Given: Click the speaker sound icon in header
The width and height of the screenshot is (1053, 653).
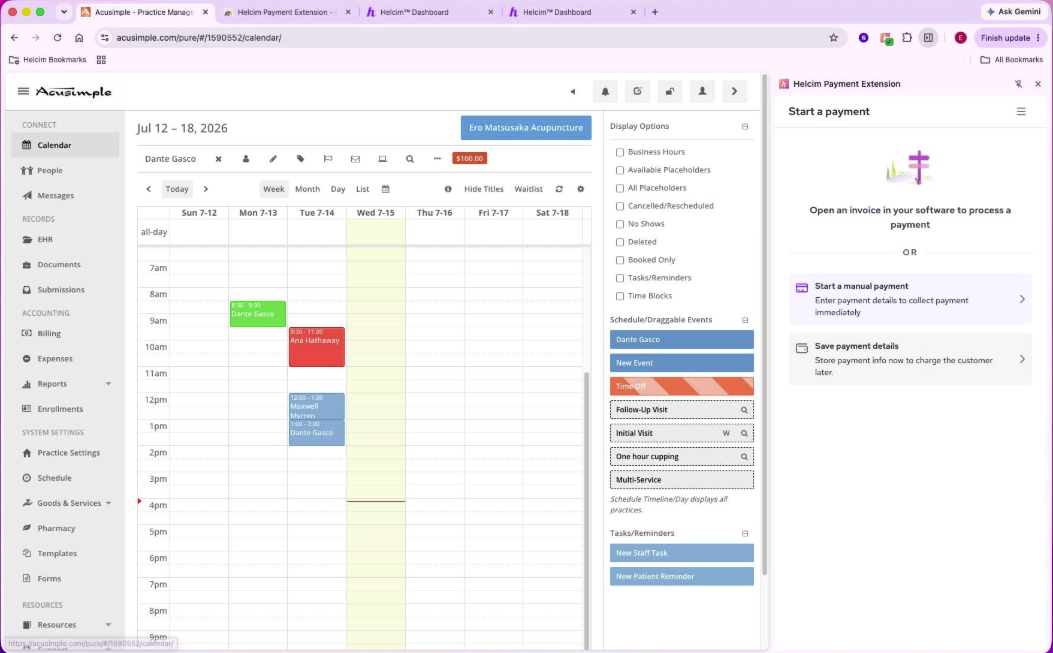Looking at the screenshot, I should (573, 91).
